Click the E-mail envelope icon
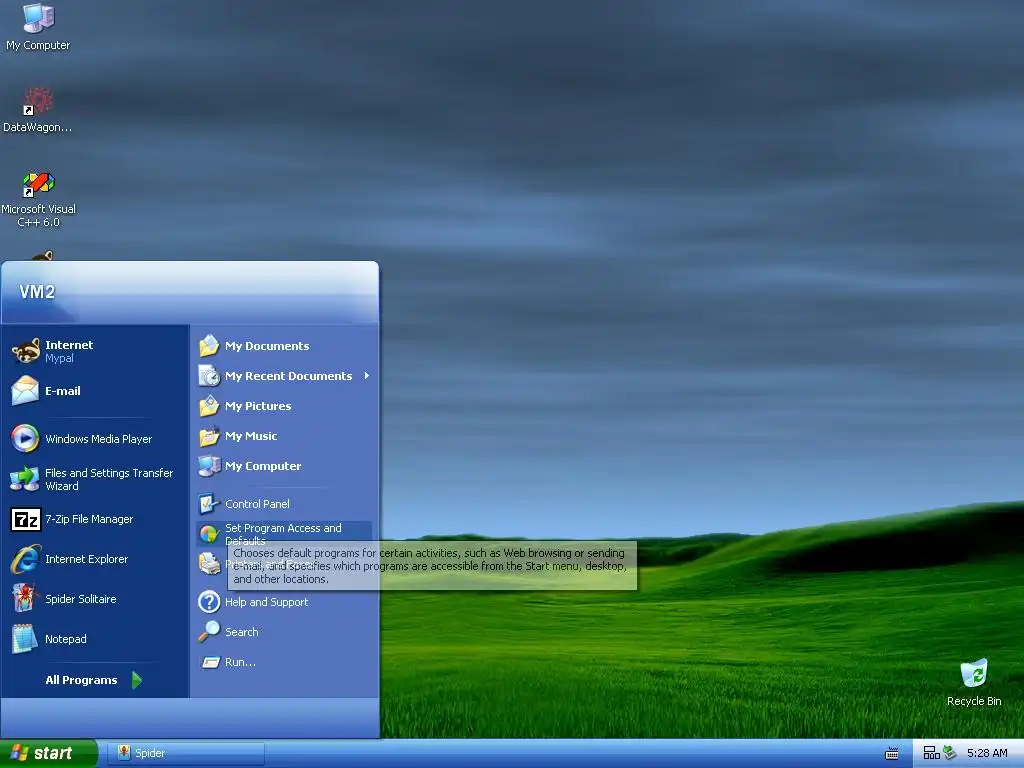The height and width of the screenshot is (768, 1024). (x=25, y=391)
